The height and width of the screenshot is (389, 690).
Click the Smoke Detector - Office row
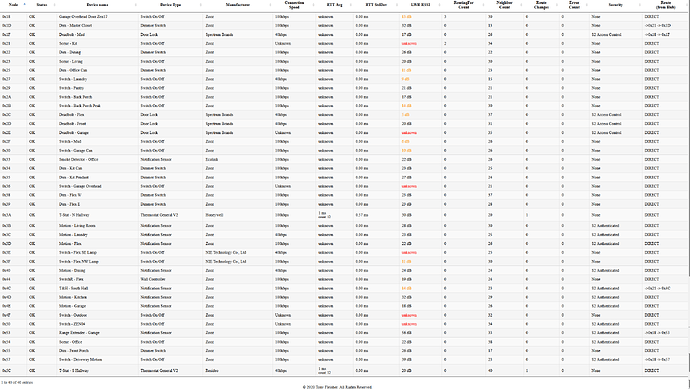344,159
